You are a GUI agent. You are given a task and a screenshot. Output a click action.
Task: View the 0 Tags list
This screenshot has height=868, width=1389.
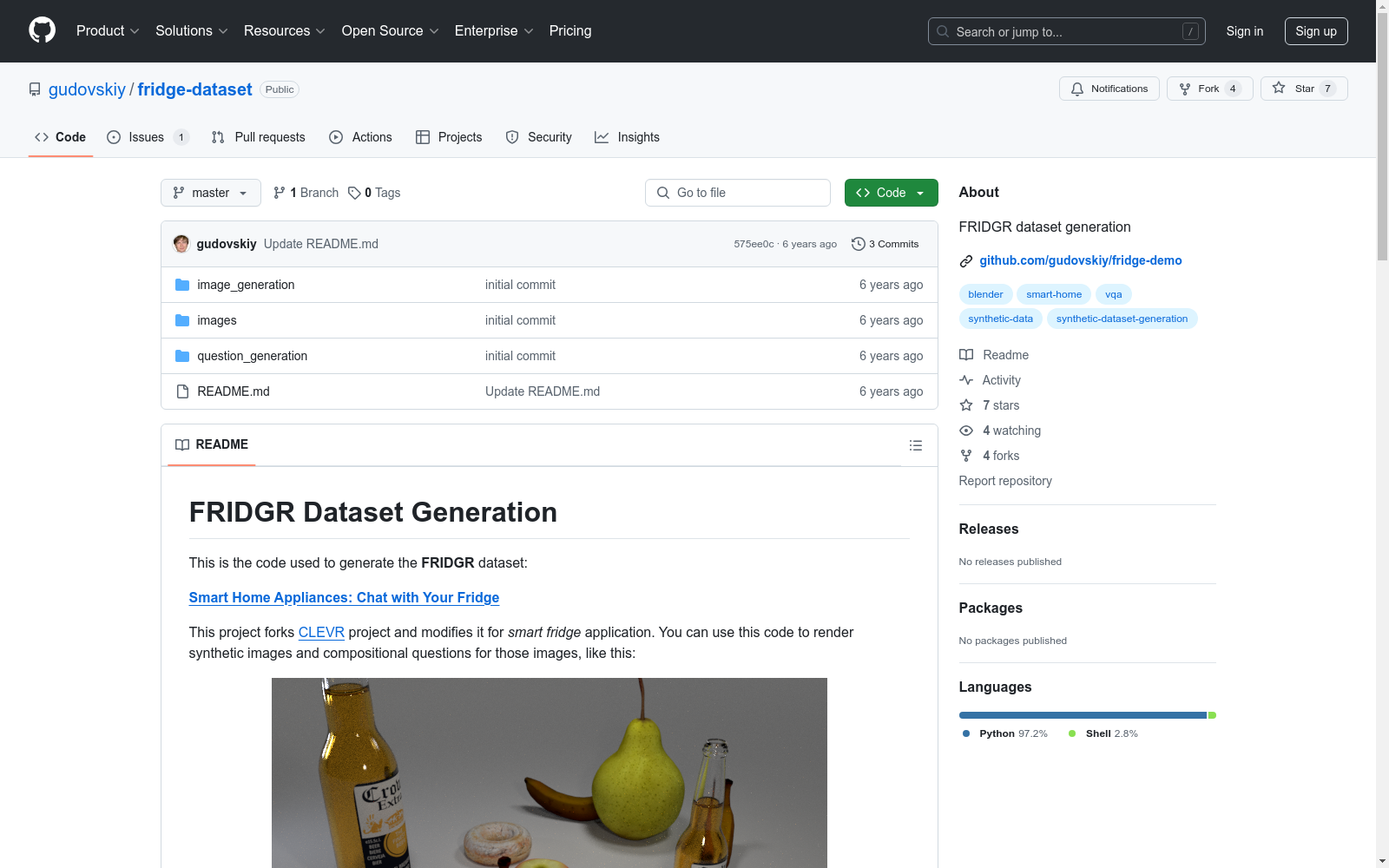(374, 193)
